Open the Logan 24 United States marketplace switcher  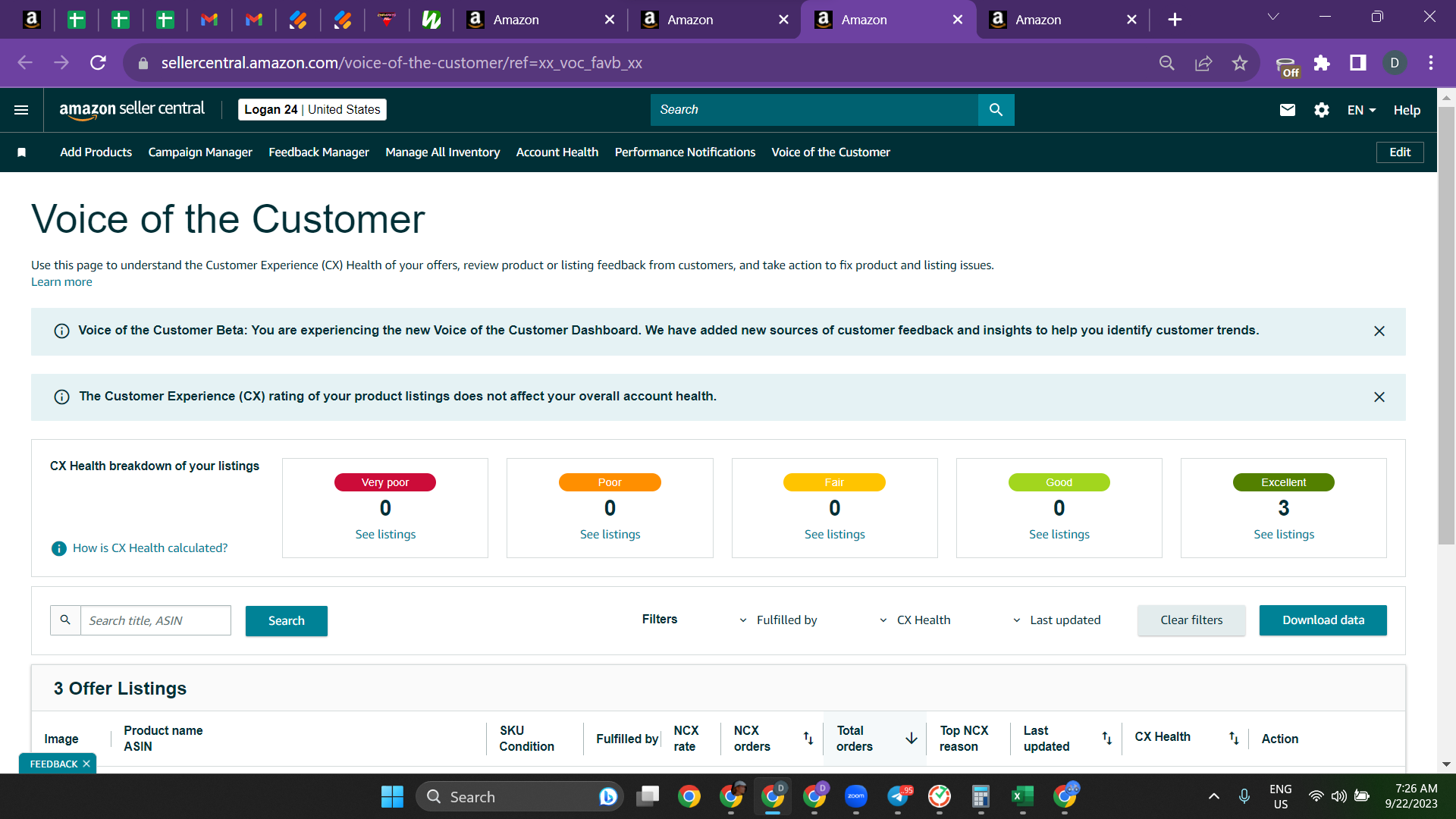coord(312,110)
